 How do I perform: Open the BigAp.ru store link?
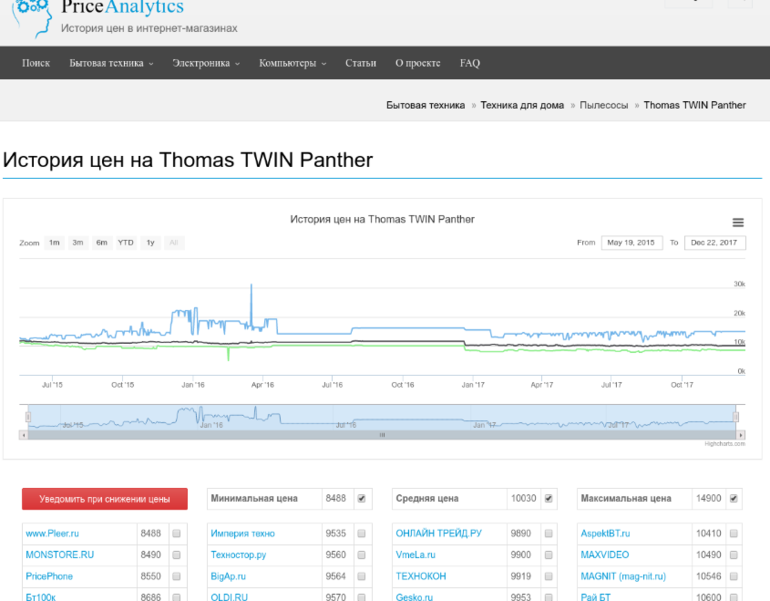[x=228, y=576]
